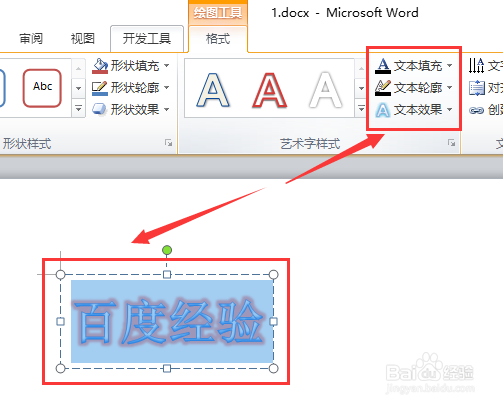Open the 艺术字样式 dialog launcher
Viewport: 503px width, 406px height.
pyautogui.click(x=452, y=143)
